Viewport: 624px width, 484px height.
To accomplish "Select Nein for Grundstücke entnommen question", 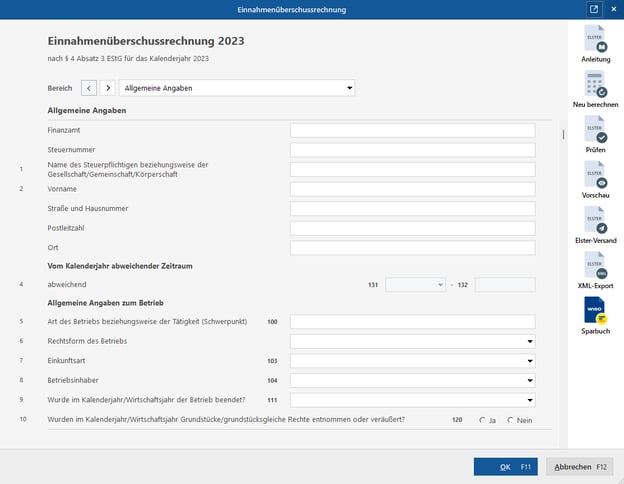I will tap(510, 420).
